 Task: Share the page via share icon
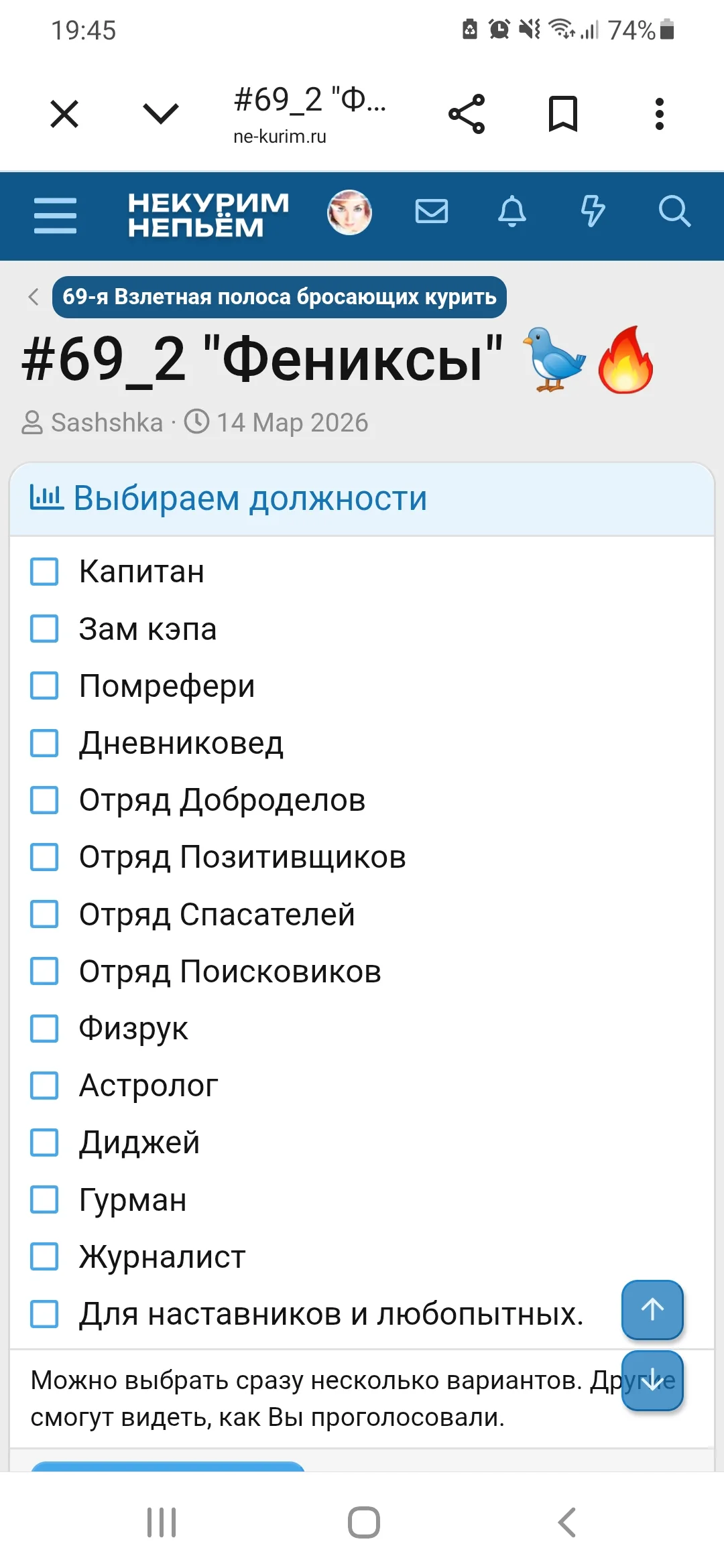[x=467, y=114]
